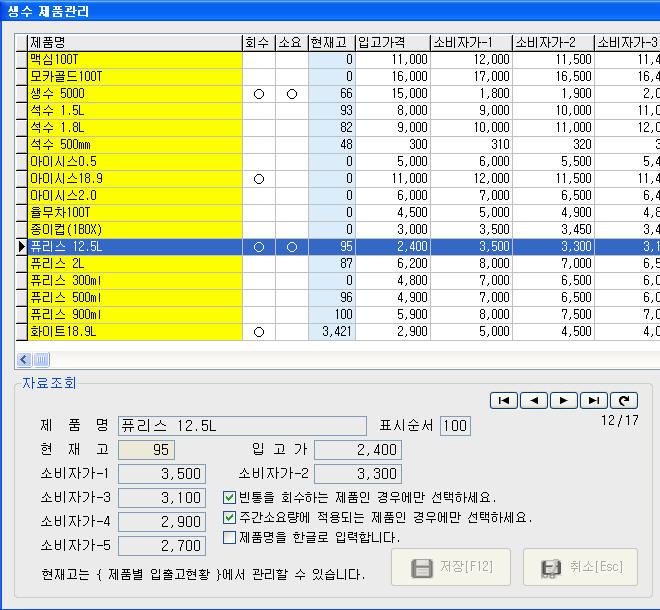
Task: Go to next record arrow button
Action: (x=564, y=400)
